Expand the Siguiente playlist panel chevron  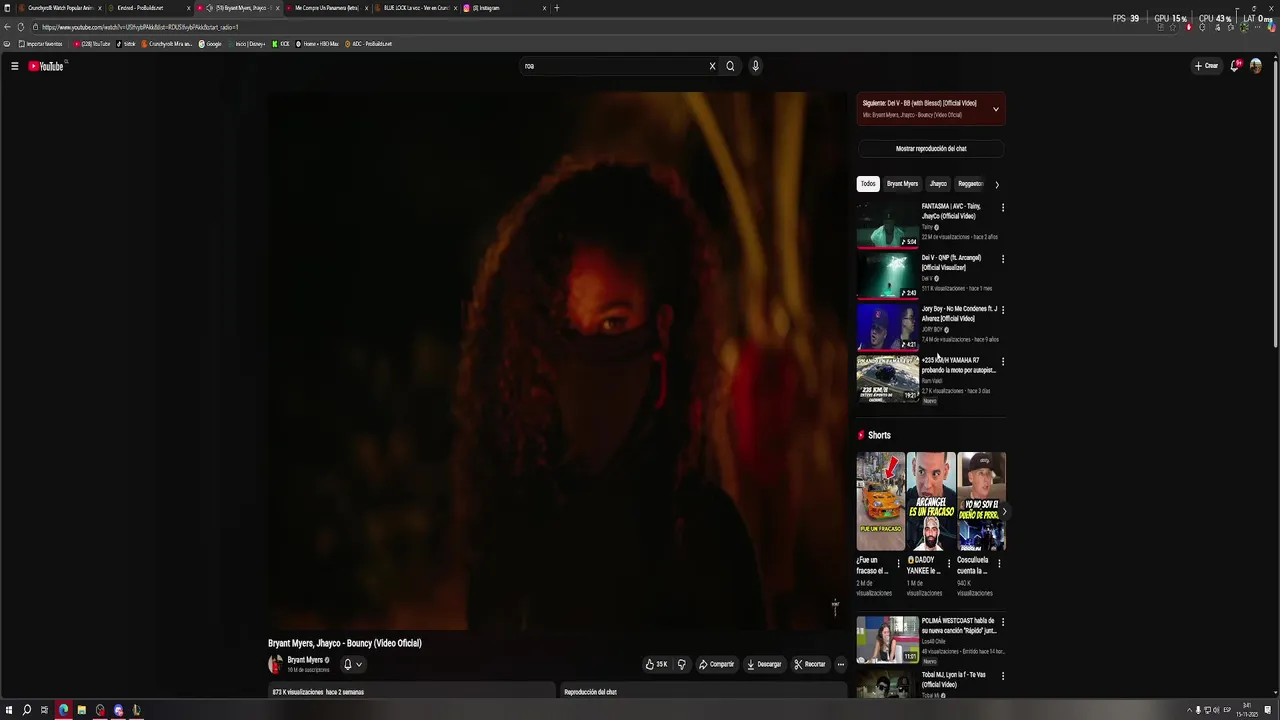[995, 109]
